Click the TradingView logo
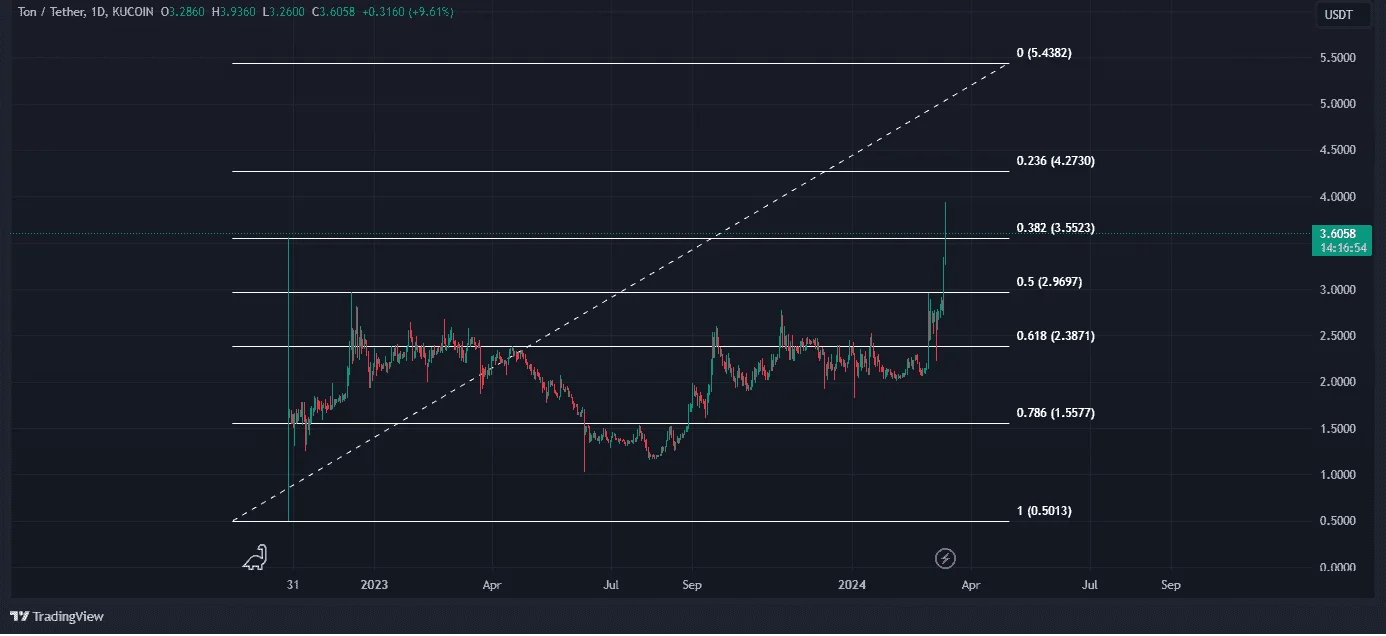The image size is (1386, 636). click(x=58, y=616)
